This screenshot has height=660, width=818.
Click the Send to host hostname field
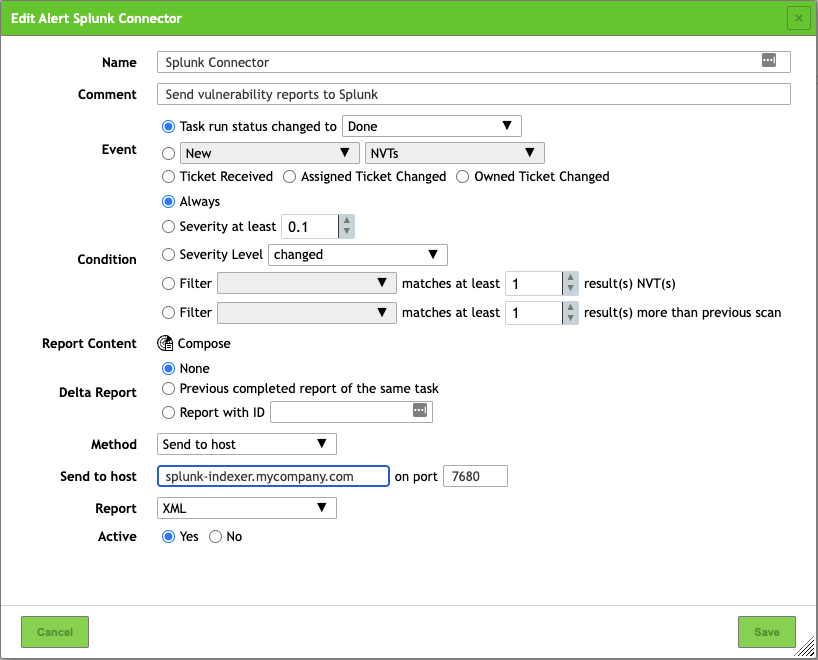(273, 476)
